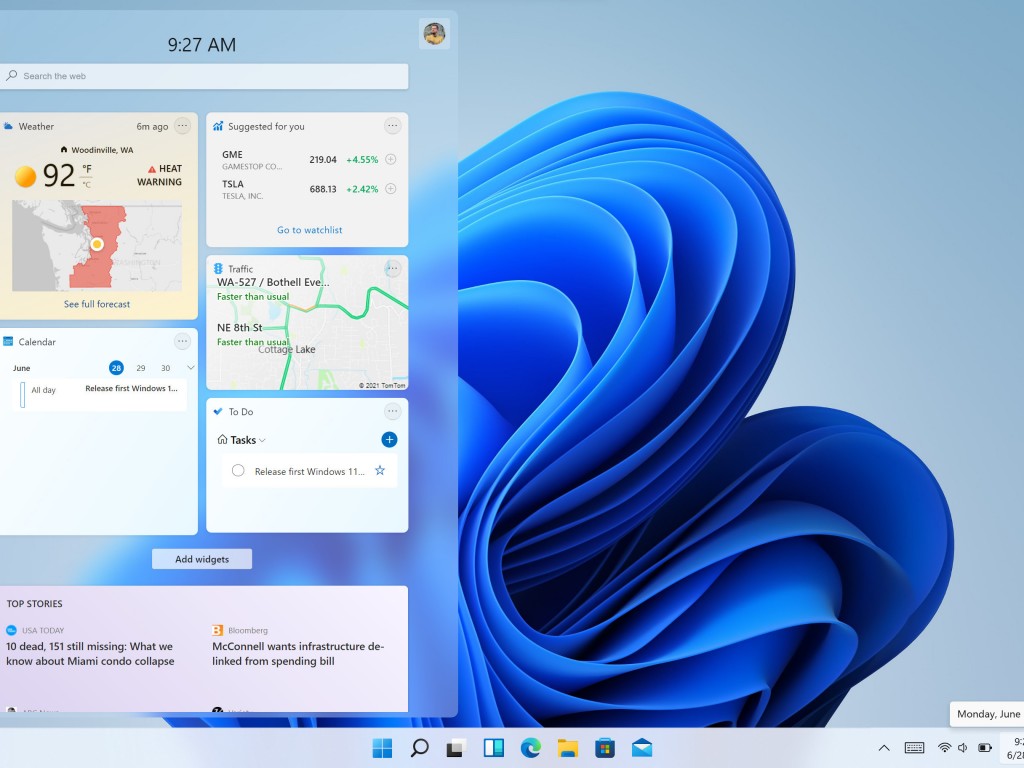The height and width of the screenshot is (768, 1024).
Task: Expand the Tasks list dropdown
Action: point(262,440)
